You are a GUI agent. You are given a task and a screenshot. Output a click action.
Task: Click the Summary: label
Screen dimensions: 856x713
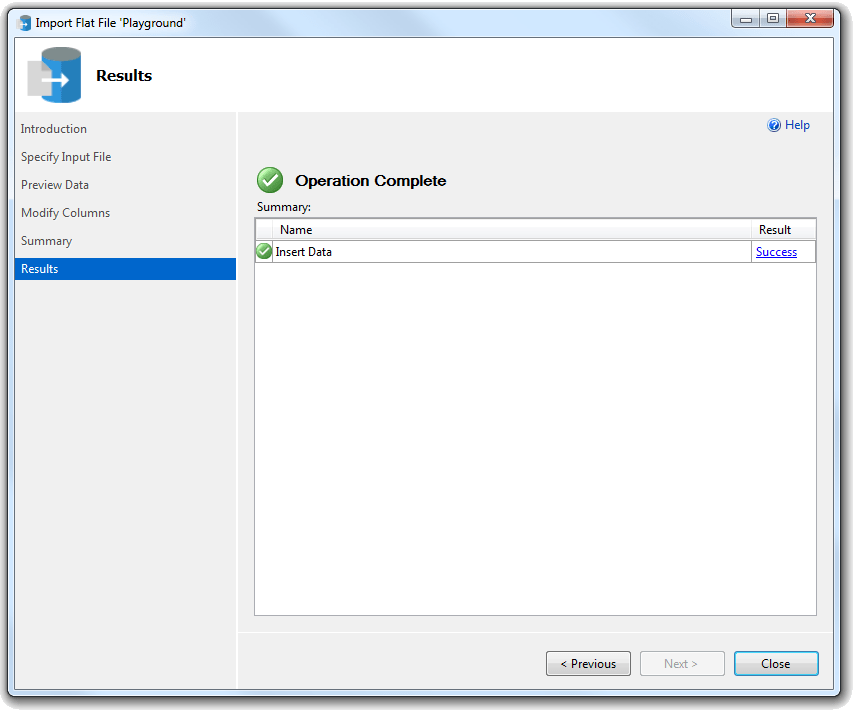284,207
